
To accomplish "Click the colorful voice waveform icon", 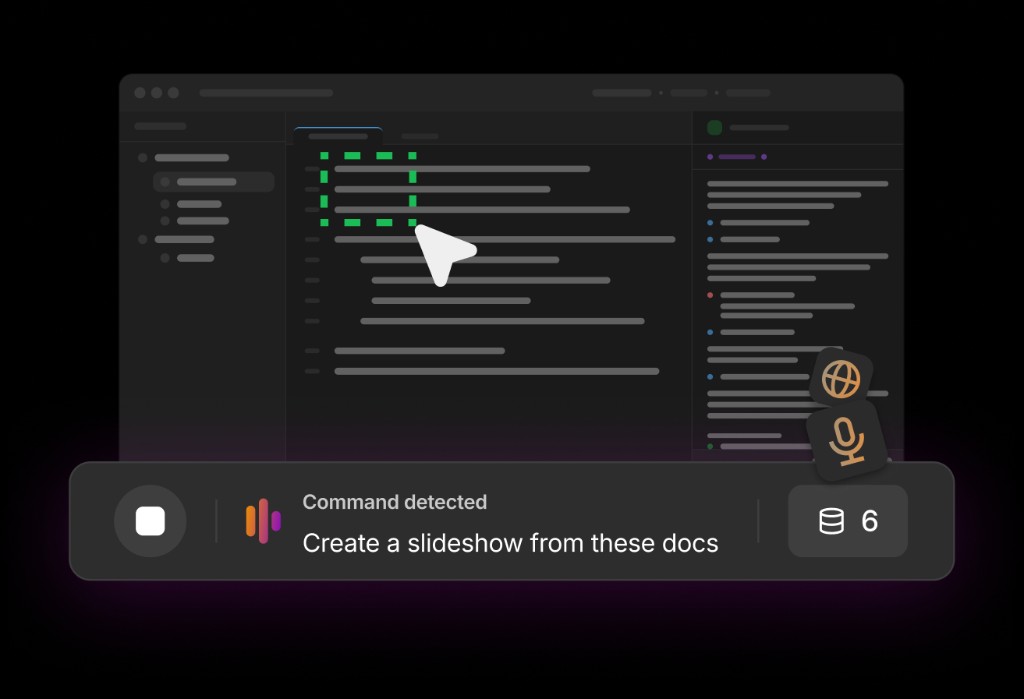I will coord(261,521).
